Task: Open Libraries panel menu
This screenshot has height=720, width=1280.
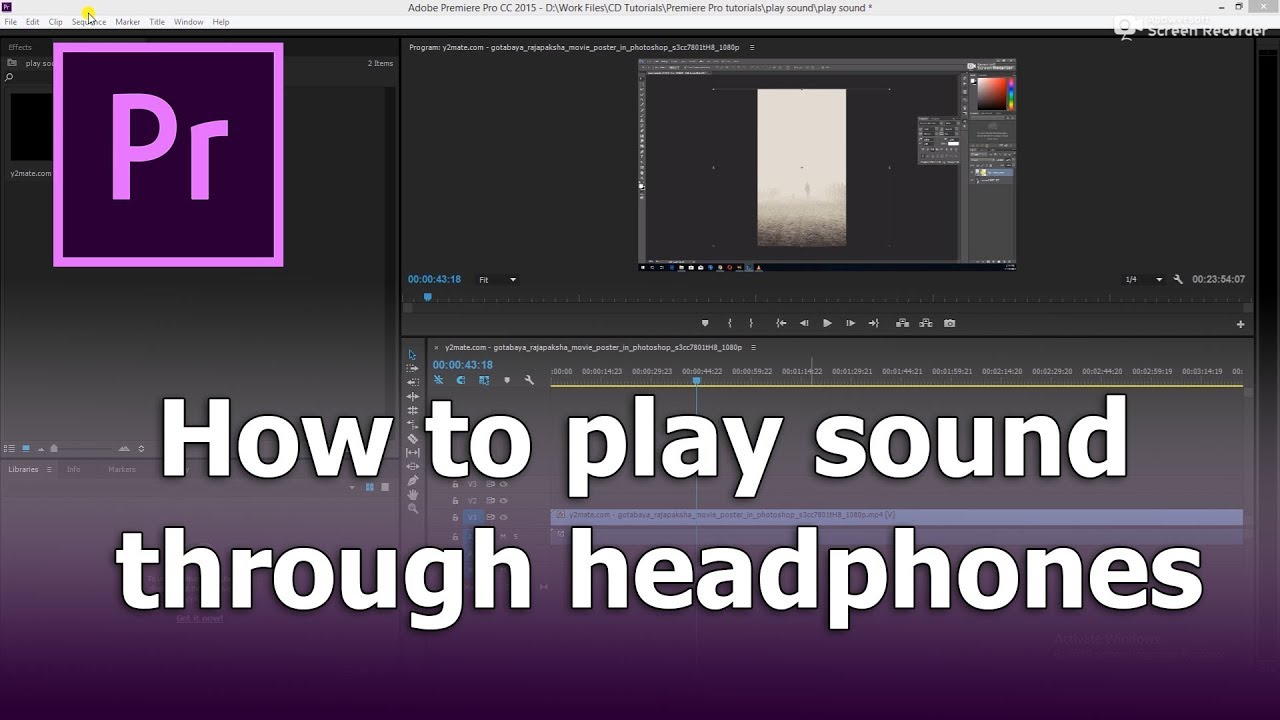Action: pyautogui.click(x=49, y=469)
